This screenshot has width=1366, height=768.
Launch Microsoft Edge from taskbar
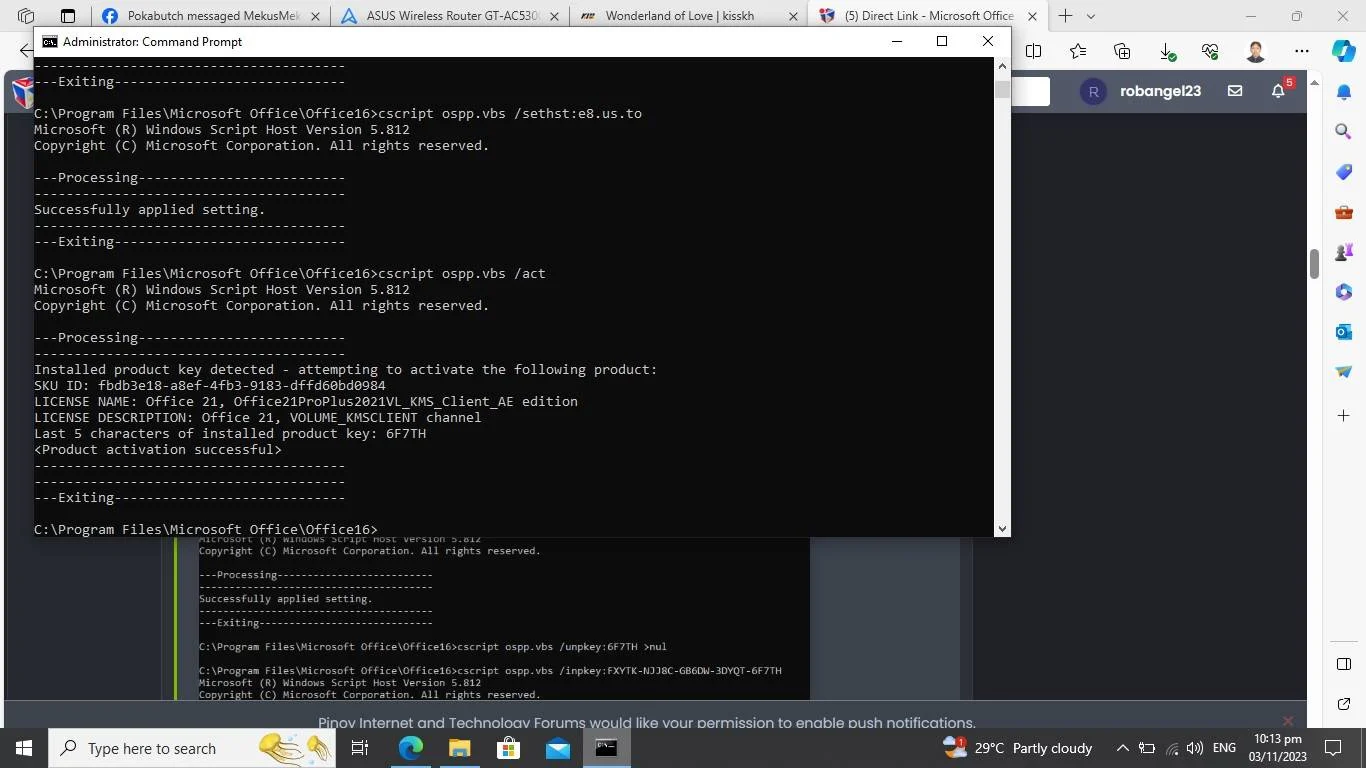410,747
